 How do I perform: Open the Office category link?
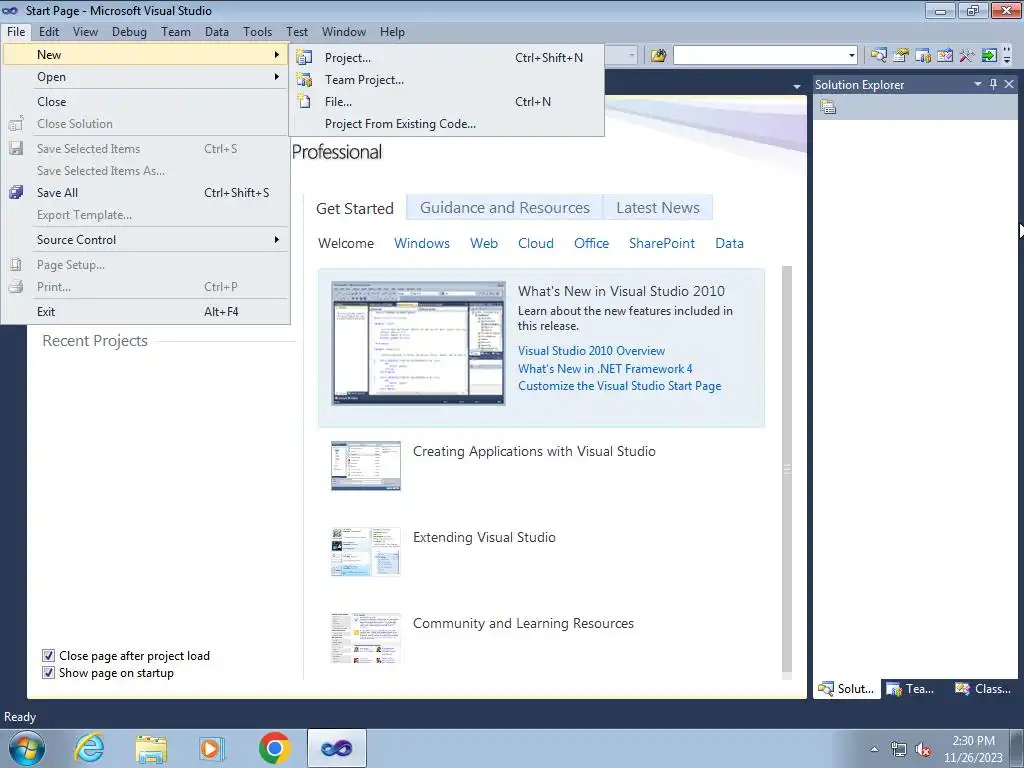click(x=591, y=243)
